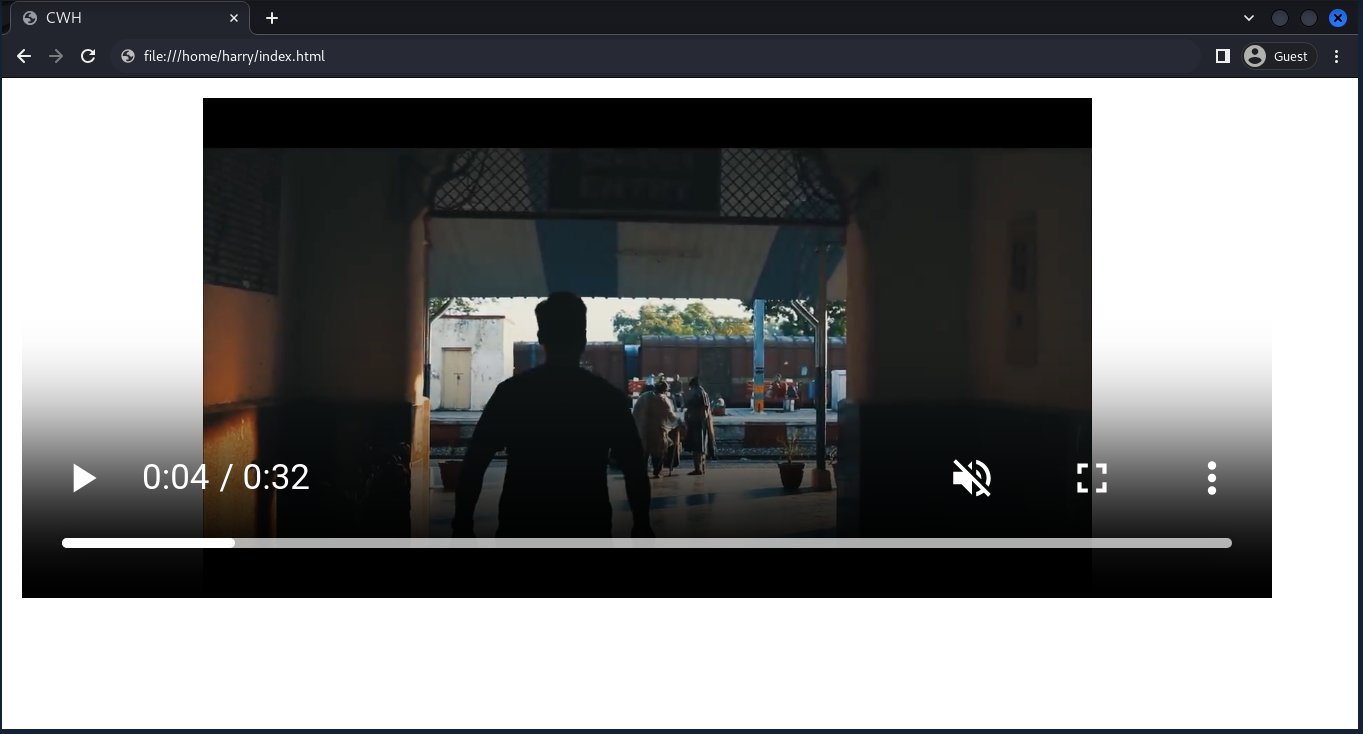Seek on the video progress bar

click(647, 543)
